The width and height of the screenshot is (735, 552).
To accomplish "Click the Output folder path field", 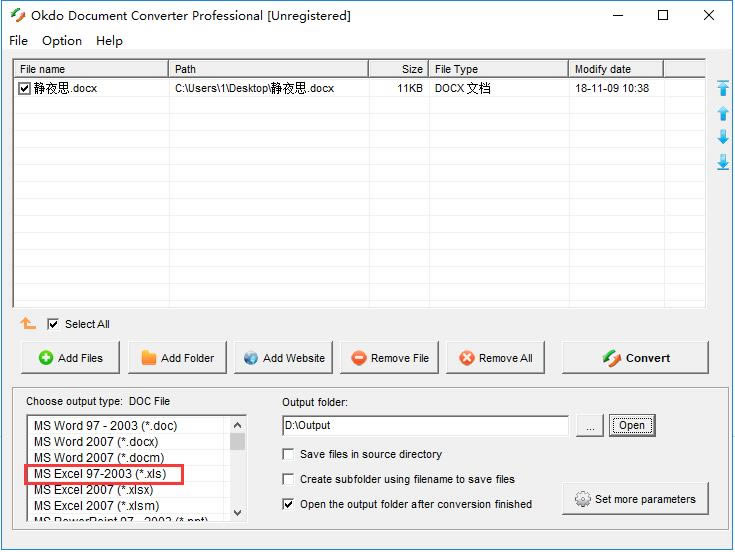I will click(x=425, y=426).
